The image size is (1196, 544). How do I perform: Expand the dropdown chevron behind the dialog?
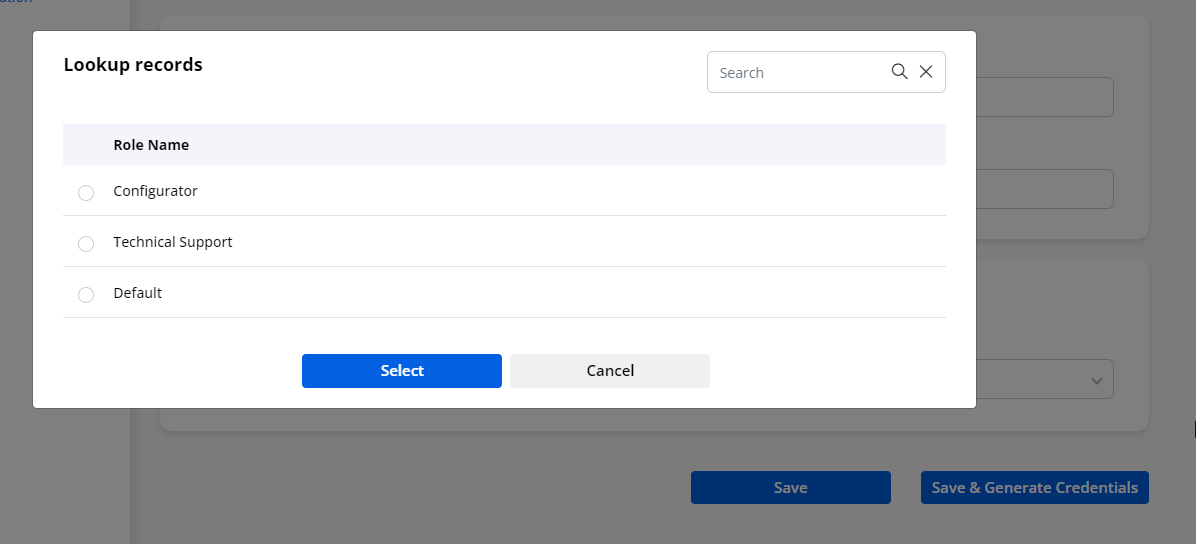[x=1096, y=380]
